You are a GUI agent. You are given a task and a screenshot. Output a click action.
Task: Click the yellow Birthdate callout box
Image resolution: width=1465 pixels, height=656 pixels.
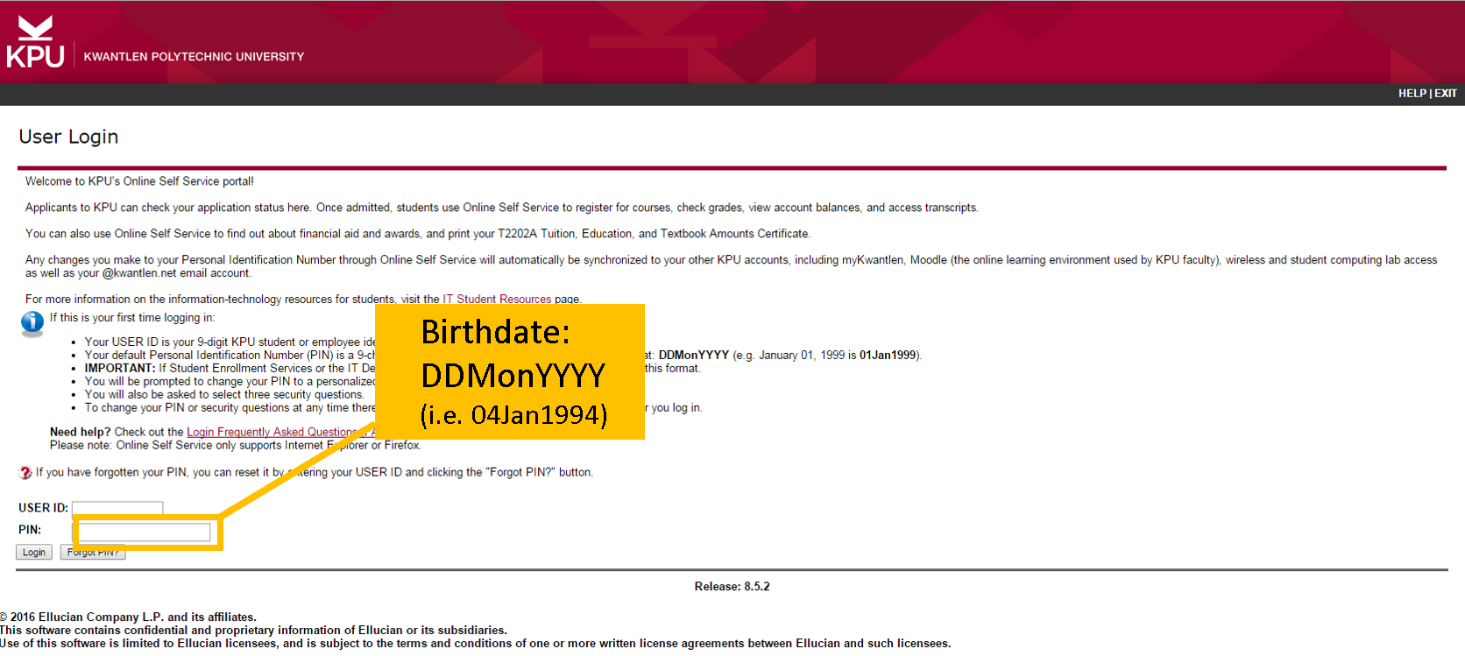509,371
